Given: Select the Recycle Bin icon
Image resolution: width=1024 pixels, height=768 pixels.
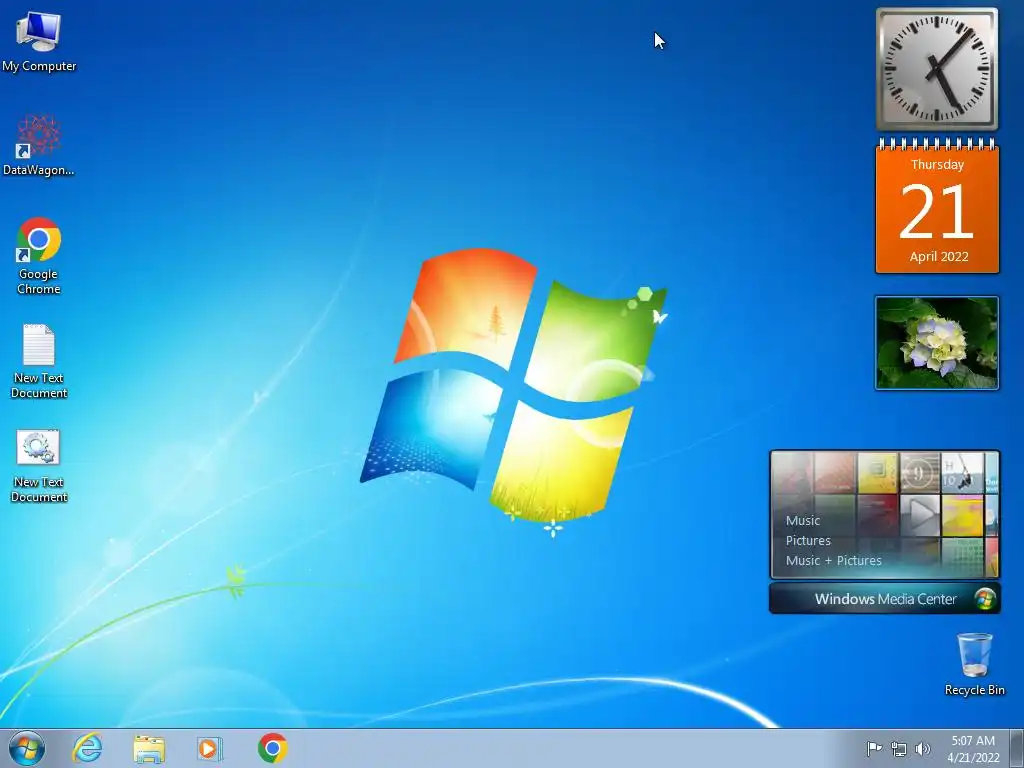Looking at the screenshot, I should 974,664.
